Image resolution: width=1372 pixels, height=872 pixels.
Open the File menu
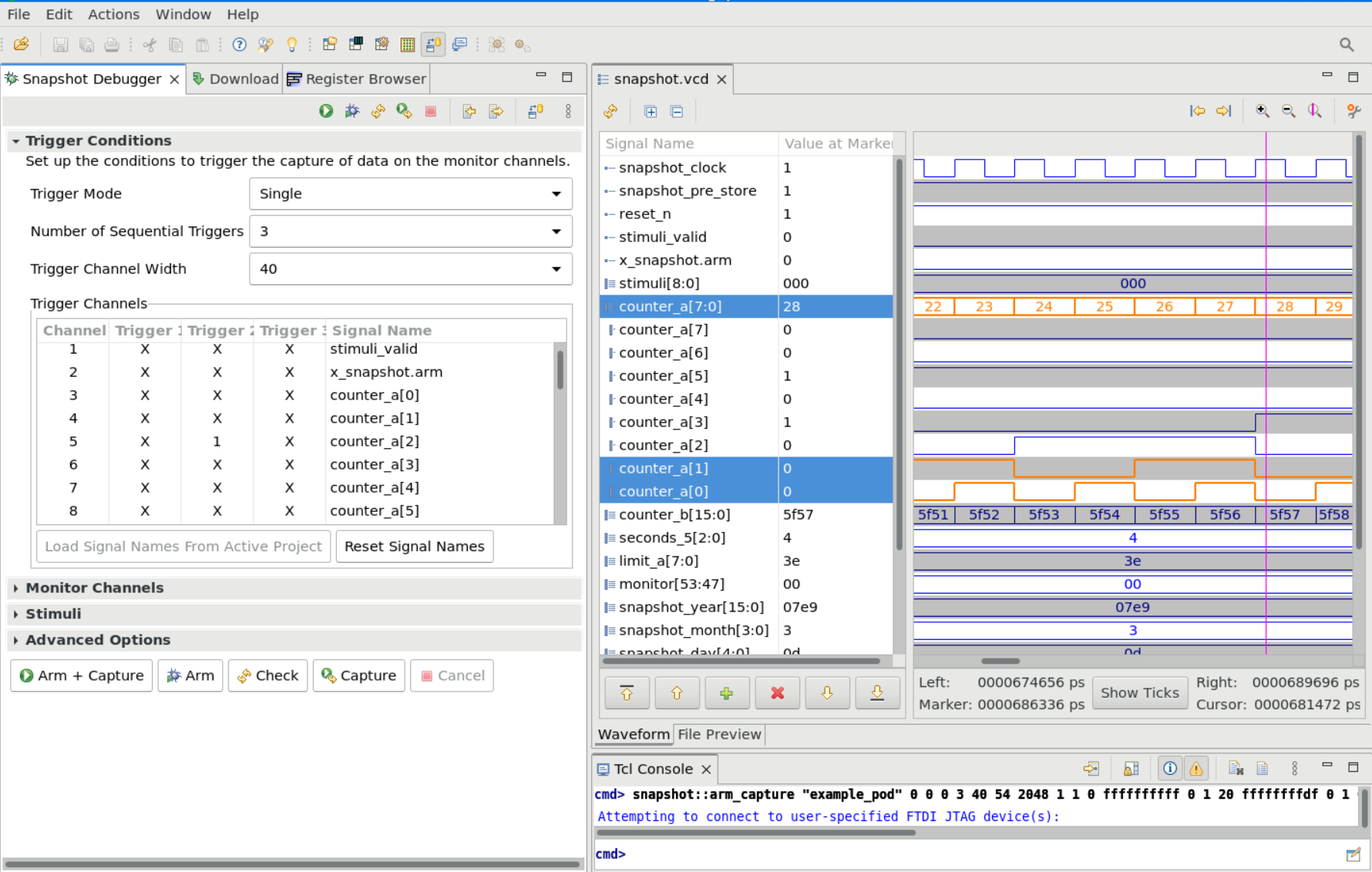(x=18, y=15)
